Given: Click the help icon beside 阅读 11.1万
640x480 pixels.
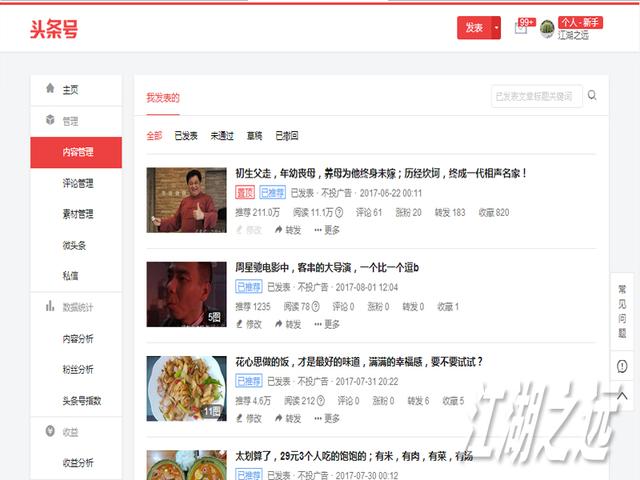Looking at the screenshot, I should tap(339, 213).
